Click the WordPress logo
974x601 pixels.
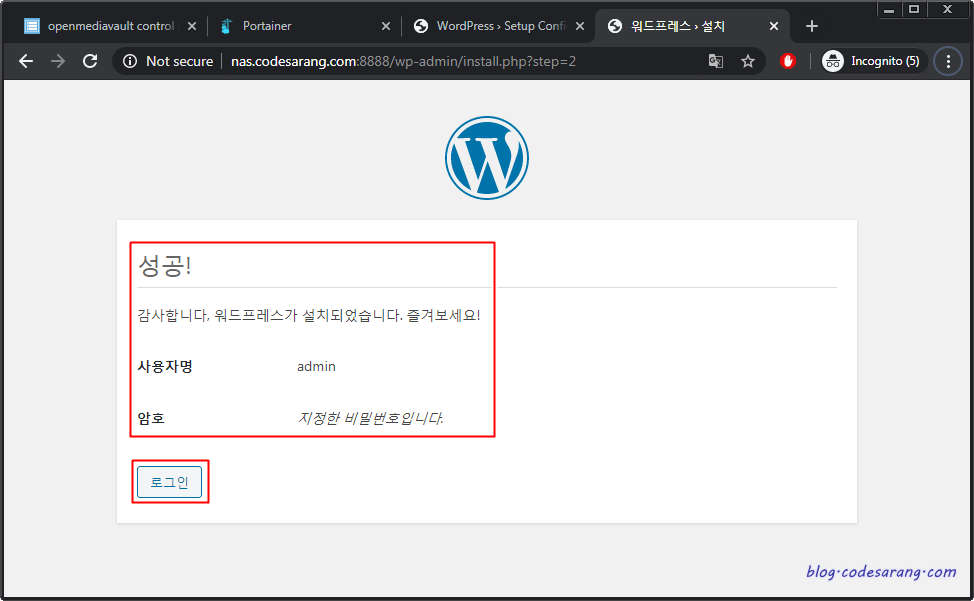click(x=487, y=158)
